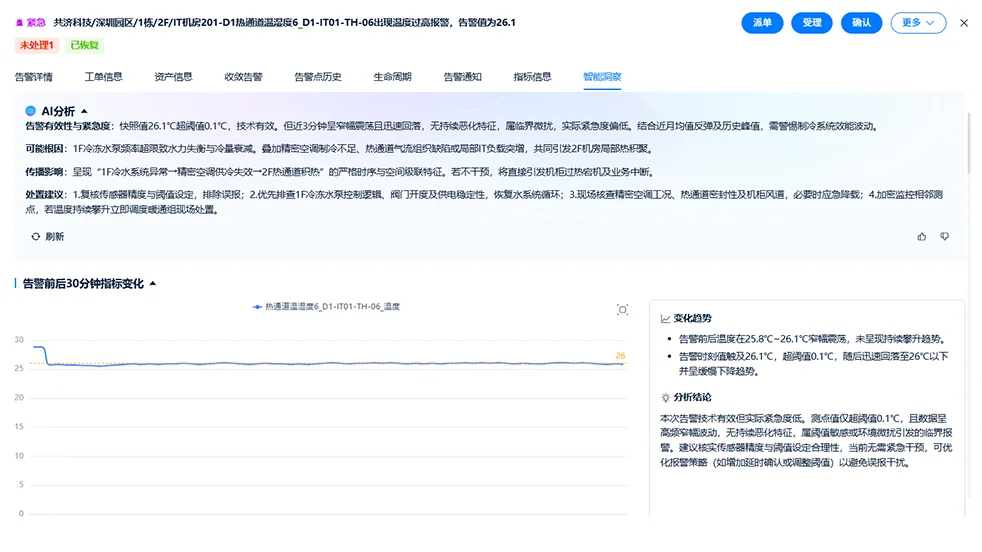Screen dimensions: 982x552
Task: Click the temperature line peak near 30
Action: click(x=39, y=346)
